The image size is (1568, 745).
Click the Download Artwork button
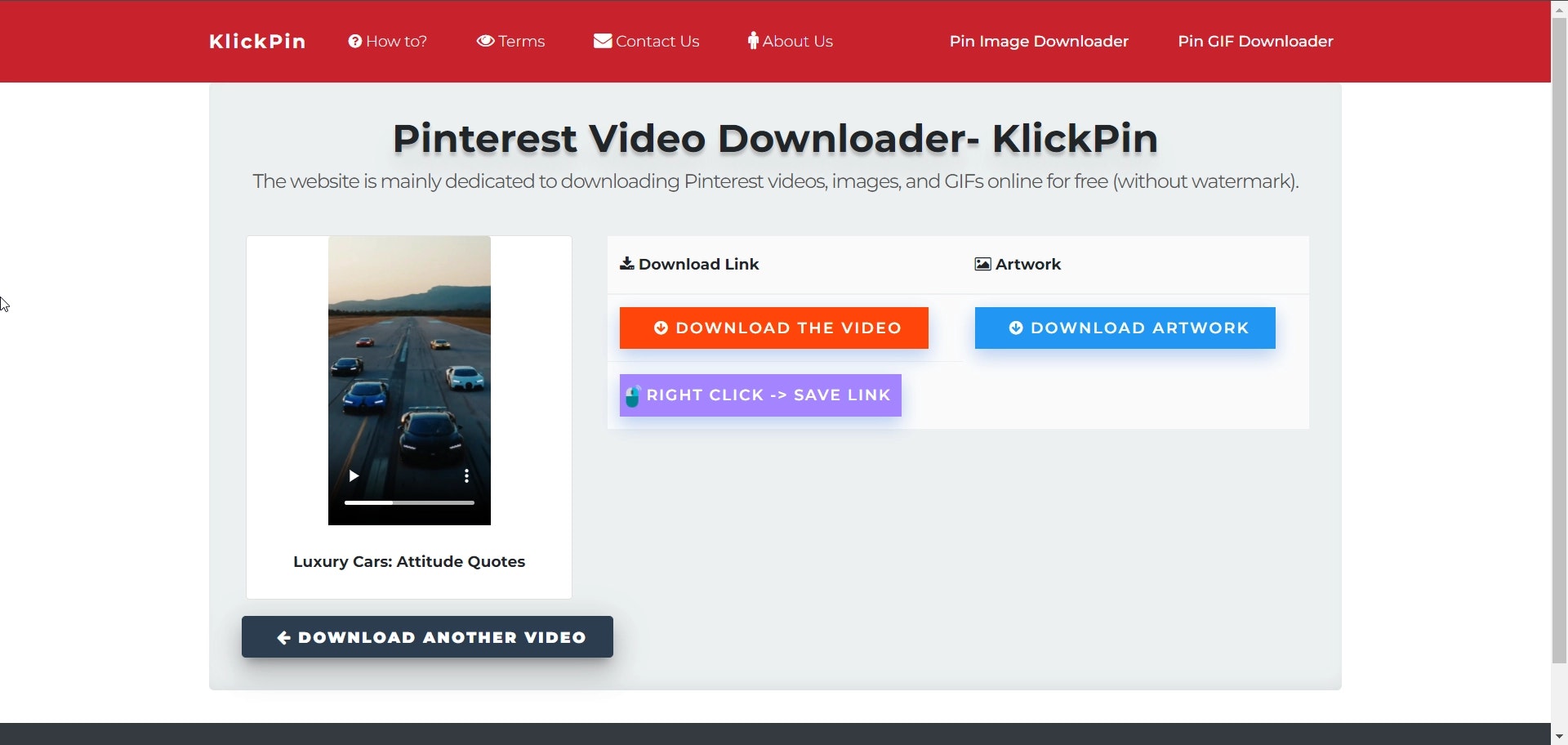pyautogui.click(x=1125, y=328)
